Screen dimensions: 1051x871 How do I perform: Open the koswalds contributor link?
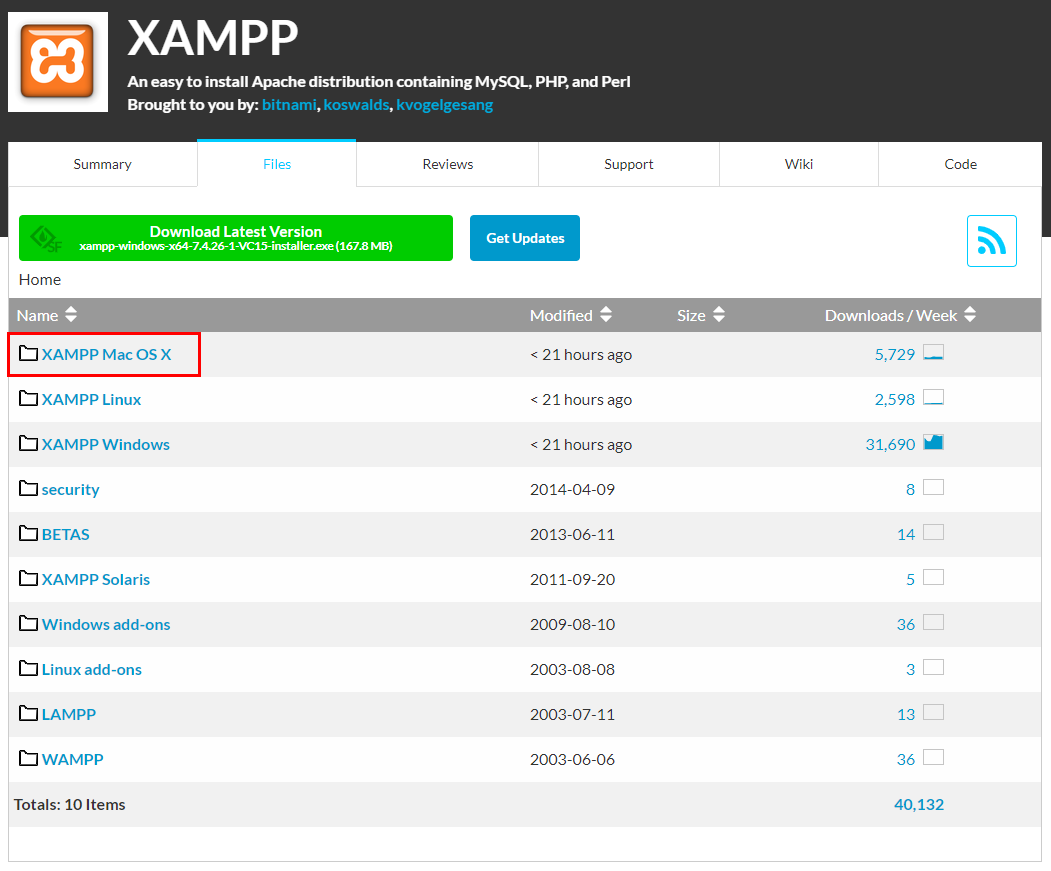click(357, 105)
